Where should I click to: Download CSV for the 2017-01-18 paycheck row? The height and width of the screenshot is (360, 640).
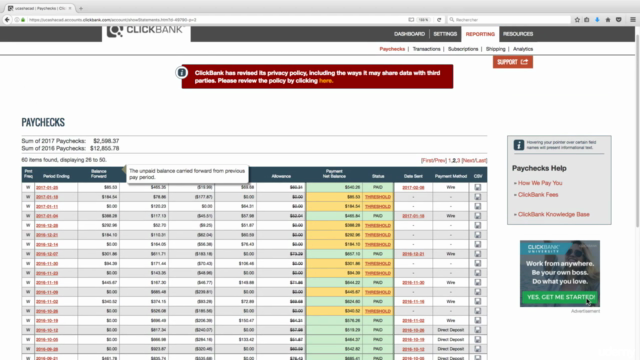coord(478,197)
